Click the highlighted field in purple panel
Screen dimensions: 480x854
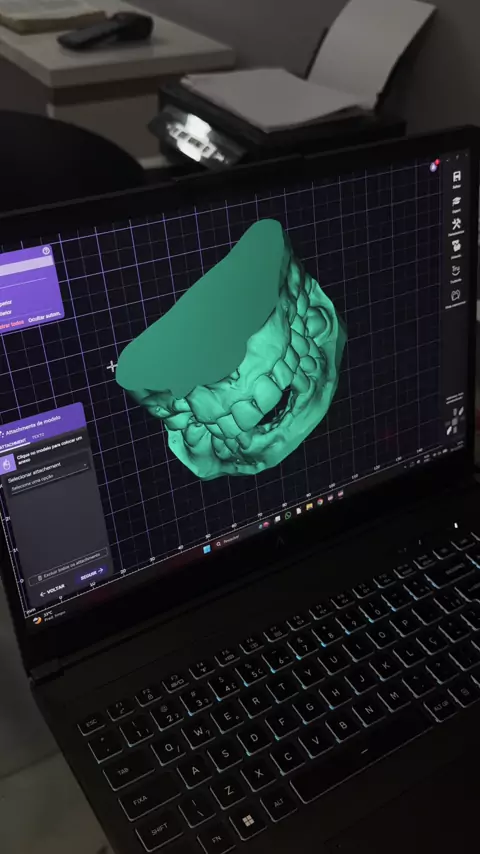pyautogui.click(x=26, y=266)
